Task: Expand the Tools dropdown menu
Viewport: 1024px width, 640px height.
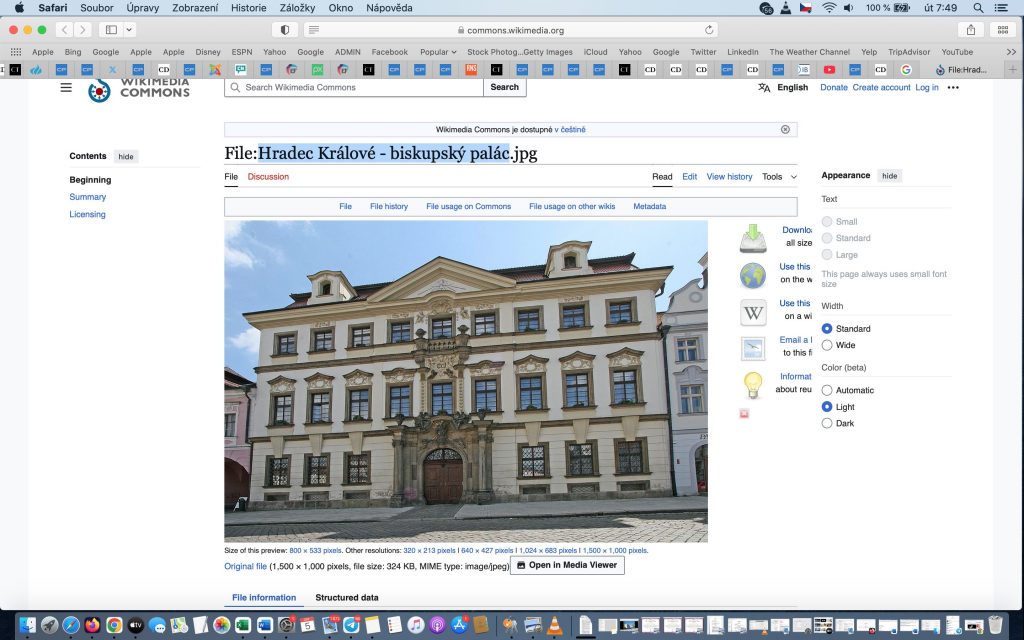Action: [779, 177]
